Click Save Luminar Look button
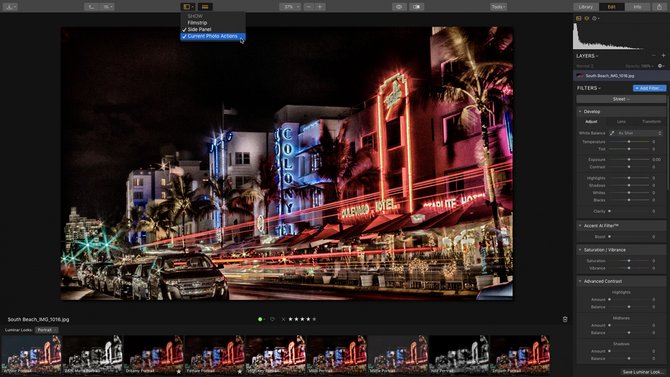 coord(641,372)
